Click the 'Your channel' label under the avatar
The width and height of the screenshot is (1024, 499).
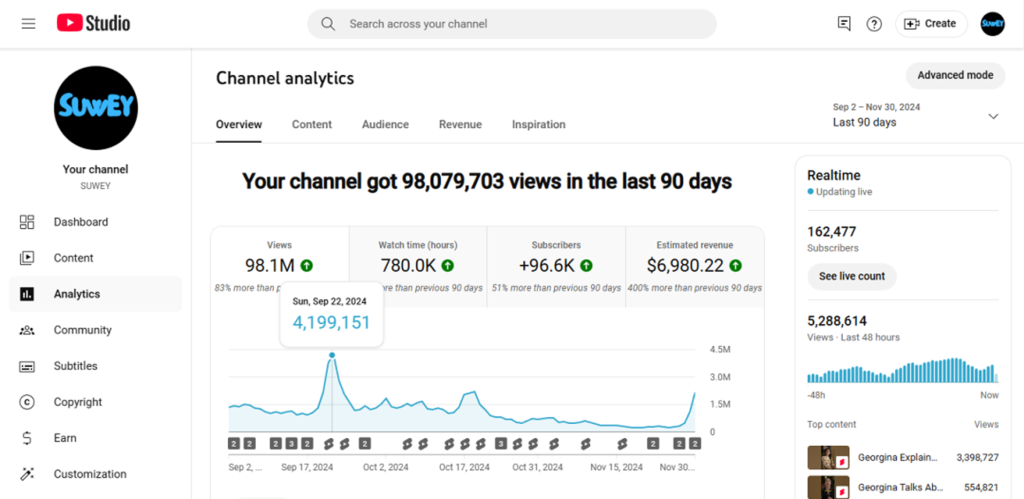click(95, 169)
